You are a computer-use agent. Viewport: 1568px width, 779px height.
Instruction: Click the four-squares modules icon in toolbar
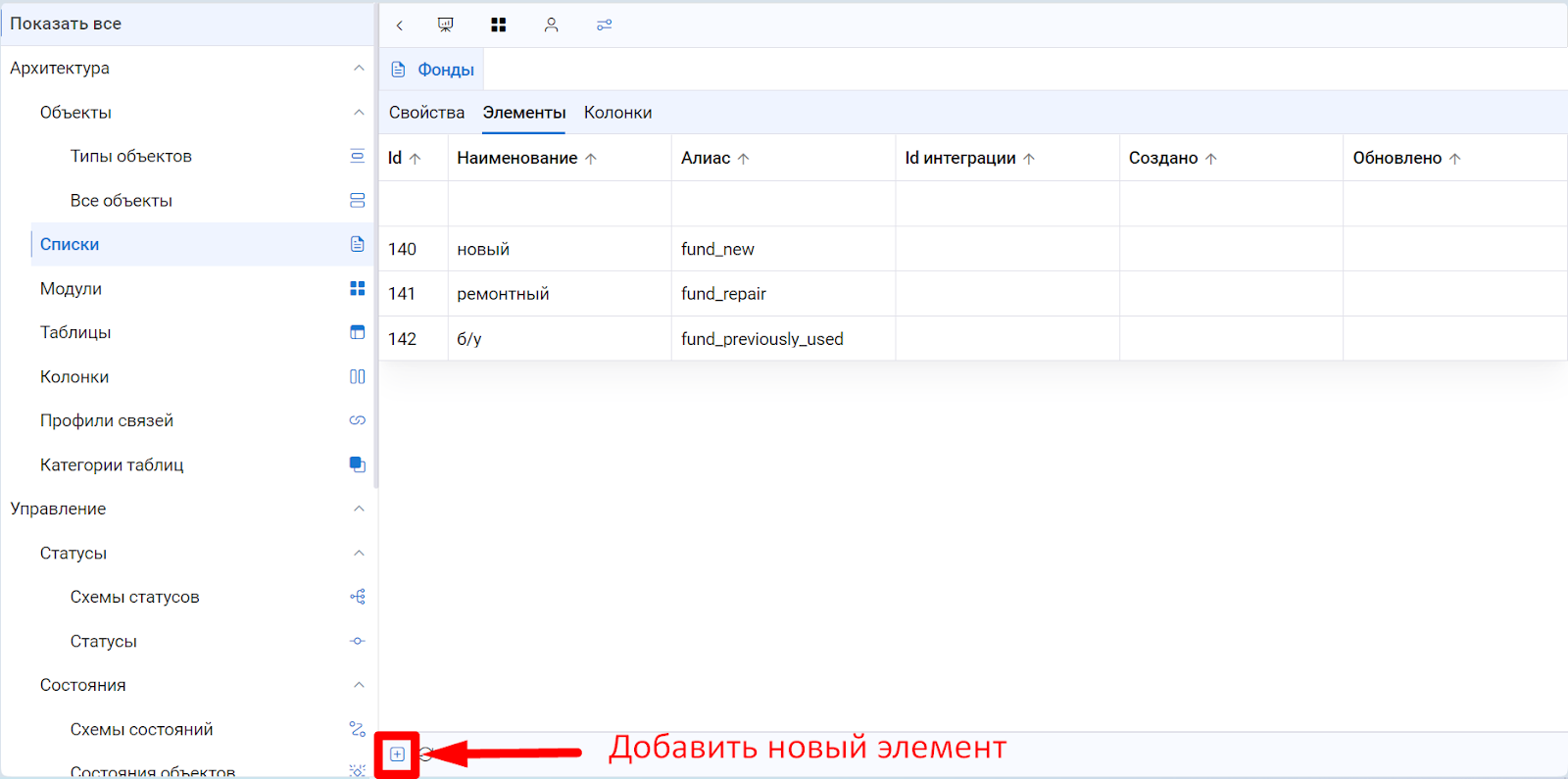(499, 24)
